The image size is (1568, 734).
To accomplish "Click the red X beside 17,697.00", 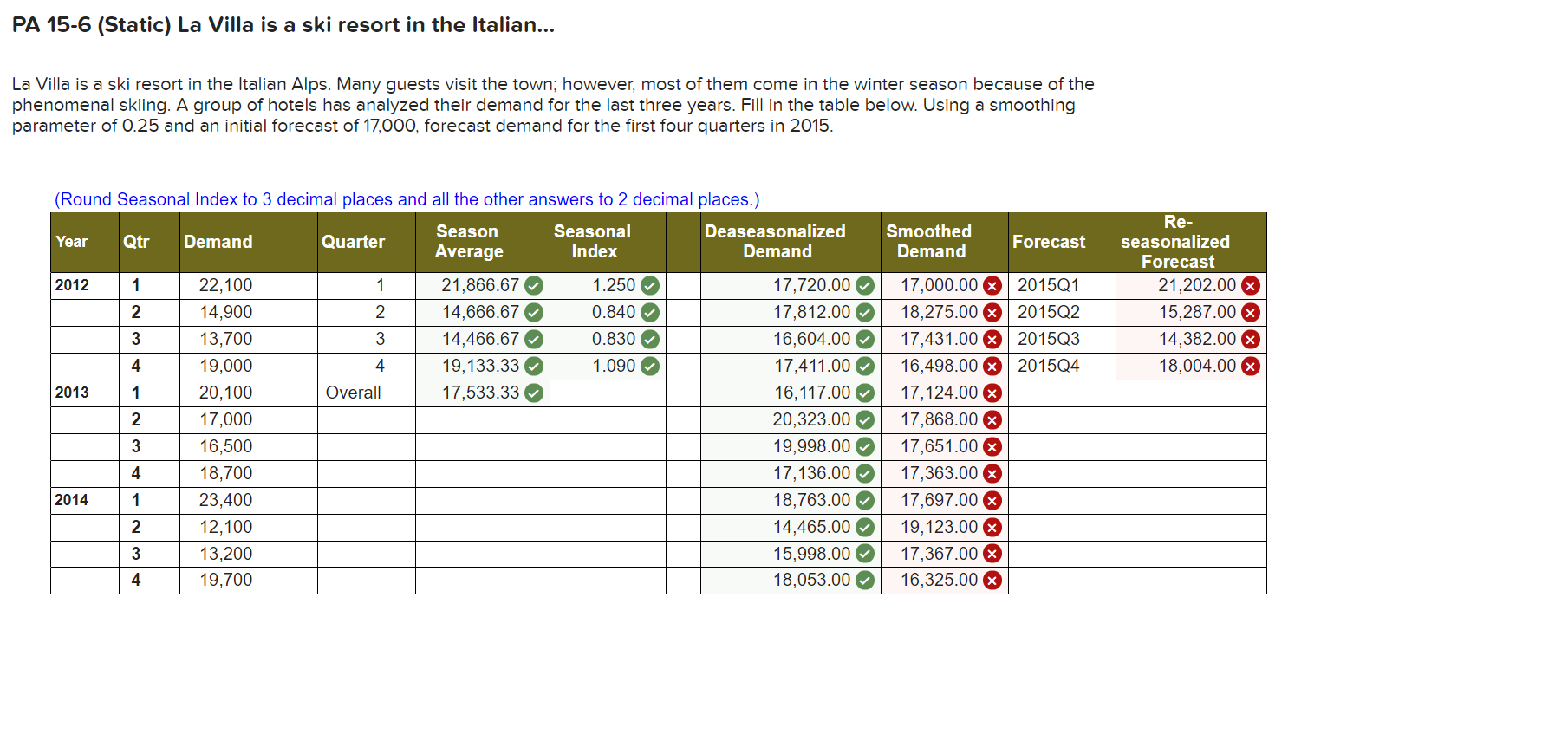I will click(992, 501).
